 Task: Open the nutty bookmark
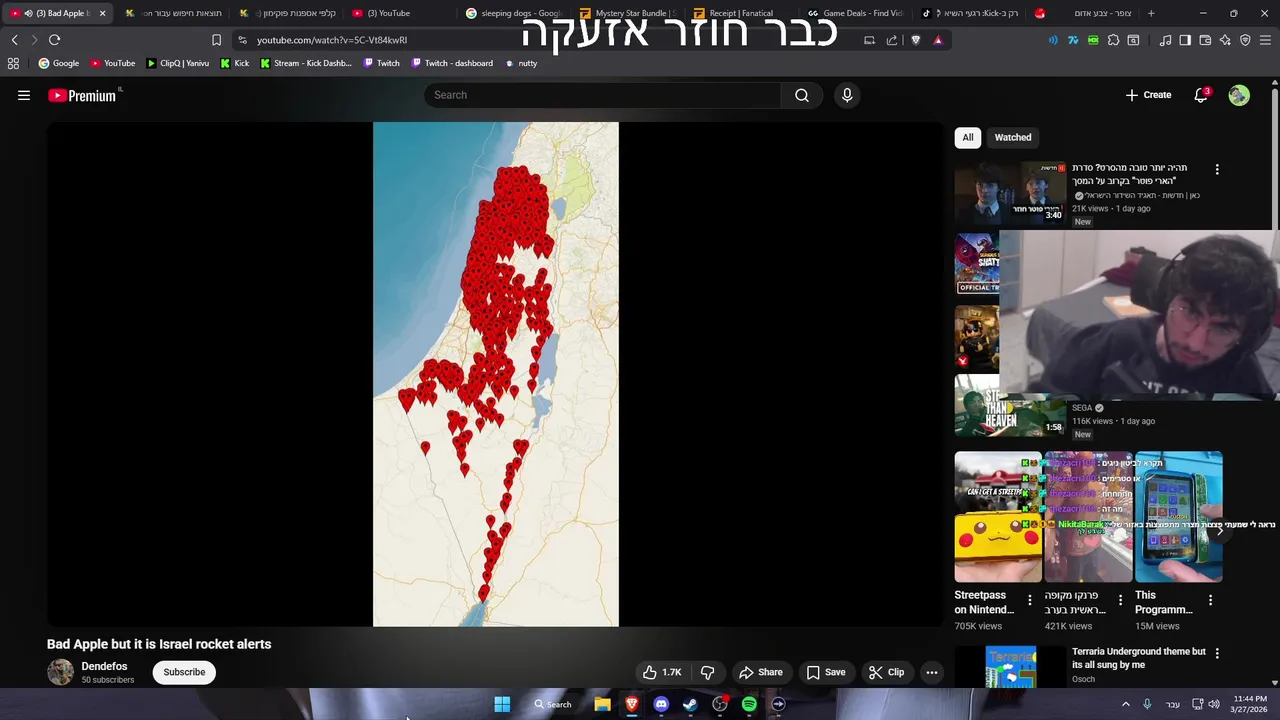(x=521, y=63)
